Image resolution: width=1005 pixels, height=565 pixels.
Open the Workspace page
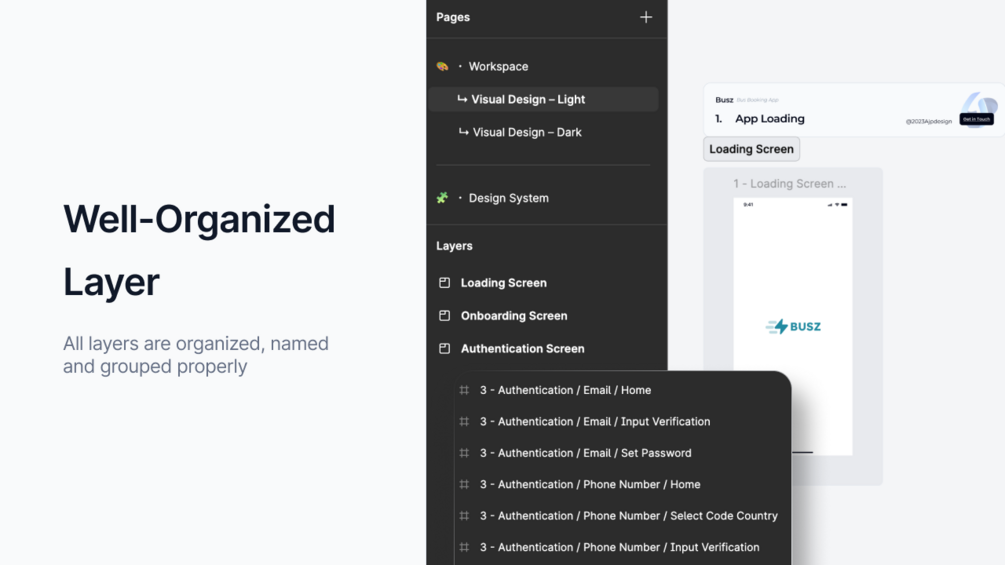pos(498,67)
